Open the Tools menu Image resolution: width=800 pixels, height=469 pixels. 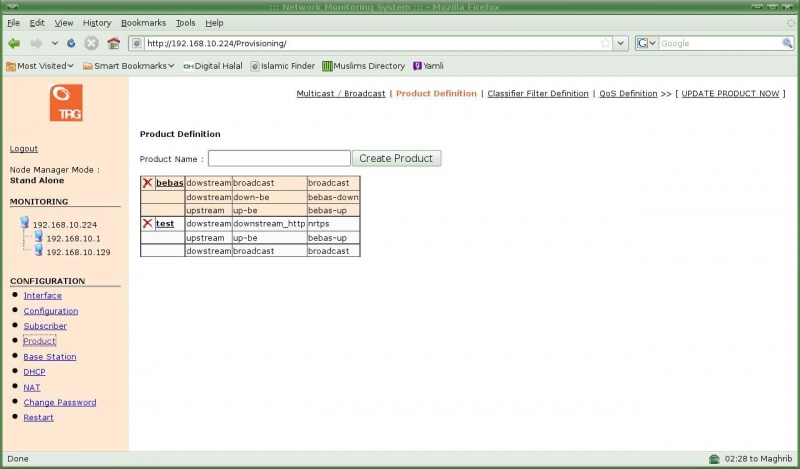[x=185, y=22]
